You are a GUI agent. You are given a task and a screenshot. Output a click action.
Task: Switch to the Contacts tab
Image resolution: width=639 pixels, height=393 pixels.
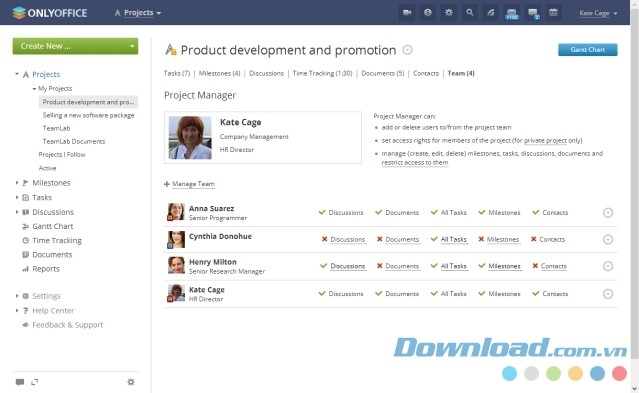426,73
